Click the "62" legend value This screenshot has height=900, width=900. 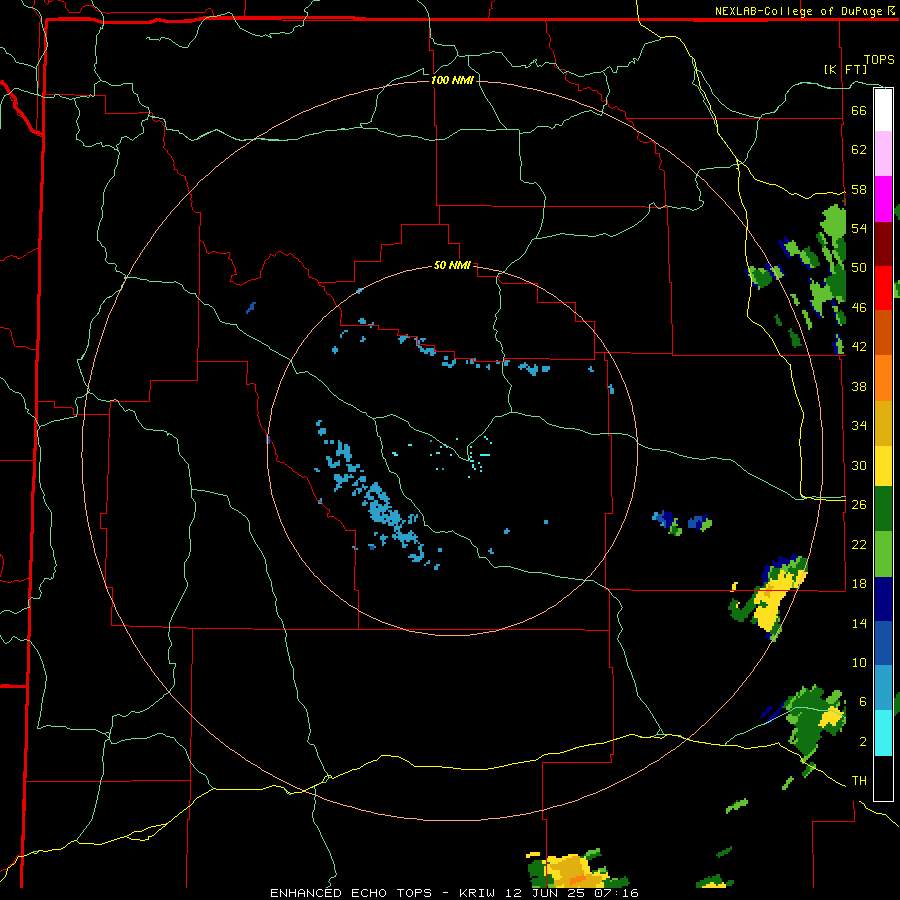point(859,150)
